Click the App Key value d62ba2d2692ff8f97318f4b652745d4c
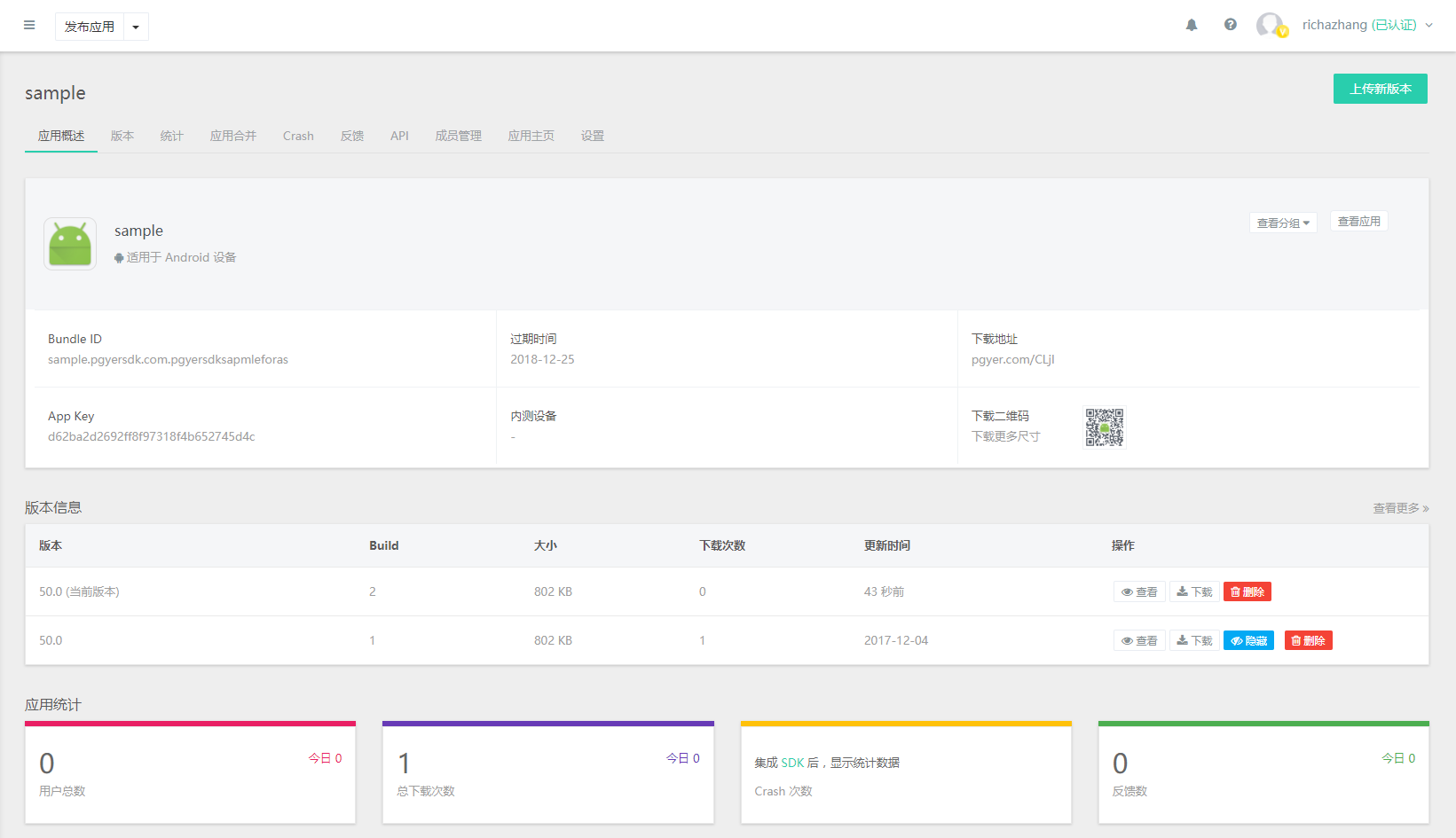 [x=152, y=436]
